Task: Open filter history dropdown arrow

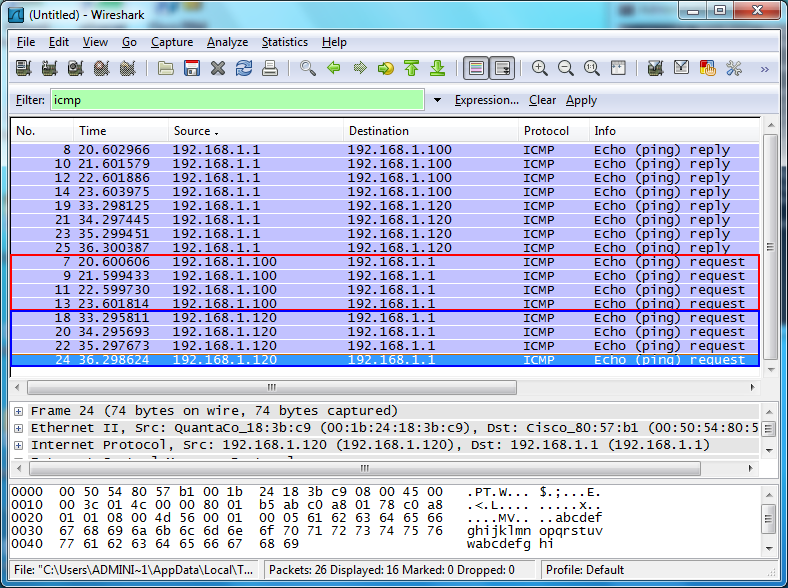Action: pyautogui.click(x=437, y=100)
